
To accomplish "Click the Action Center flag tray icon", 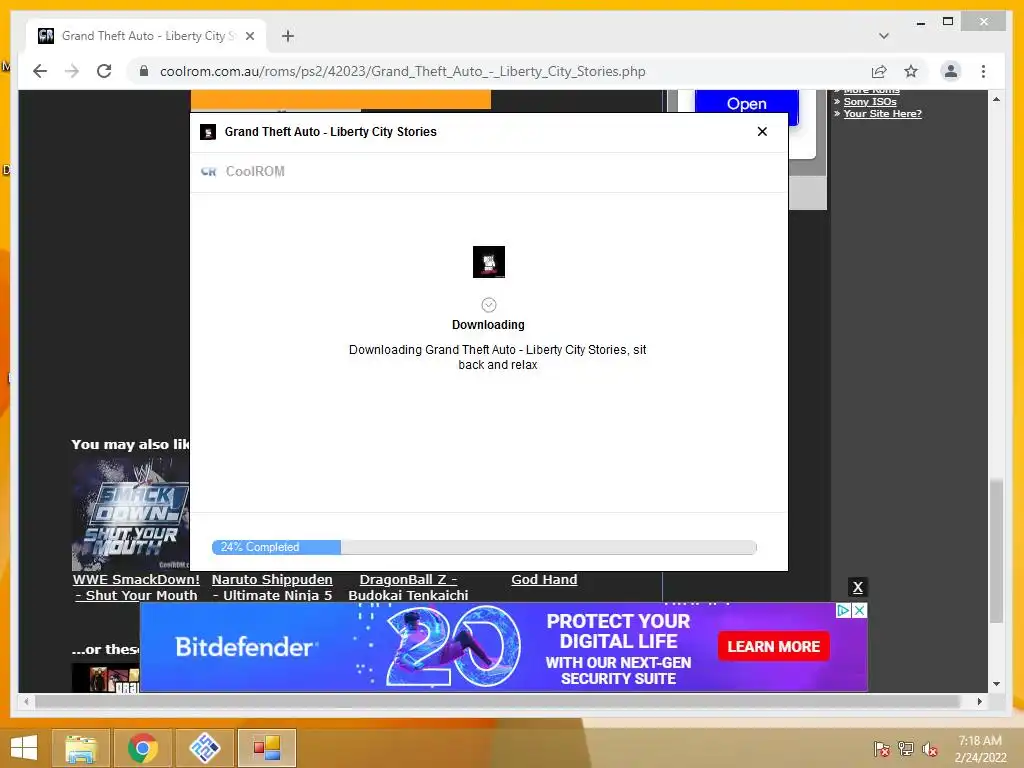I will click(x=881, y=749).
